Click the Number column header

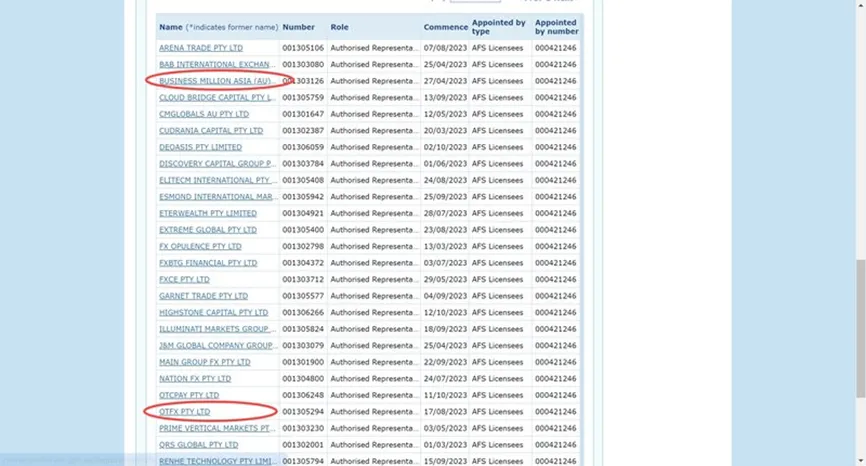(298, 27)
